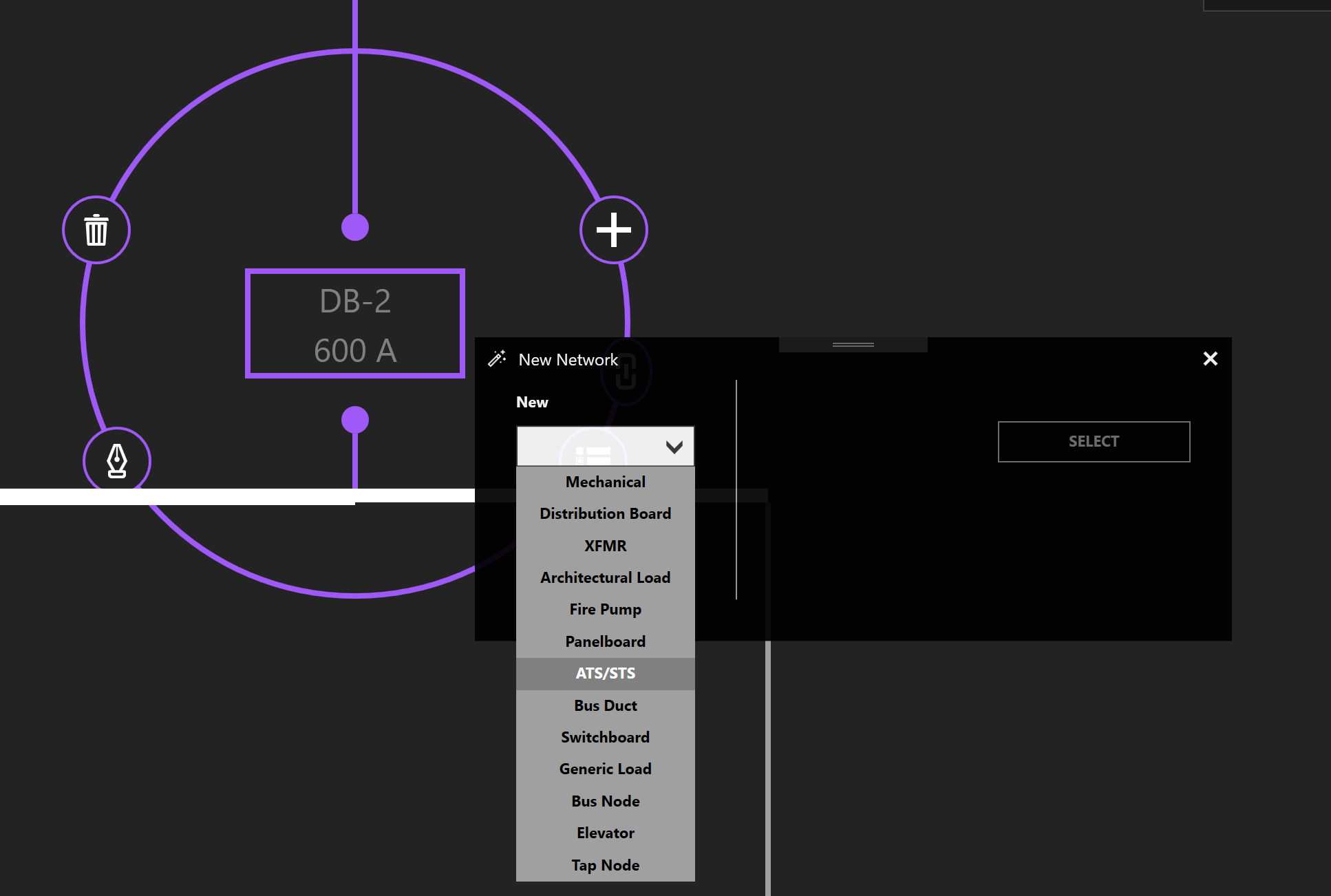
Task: Close the New Network dialog
Action: coord(1210,359)
